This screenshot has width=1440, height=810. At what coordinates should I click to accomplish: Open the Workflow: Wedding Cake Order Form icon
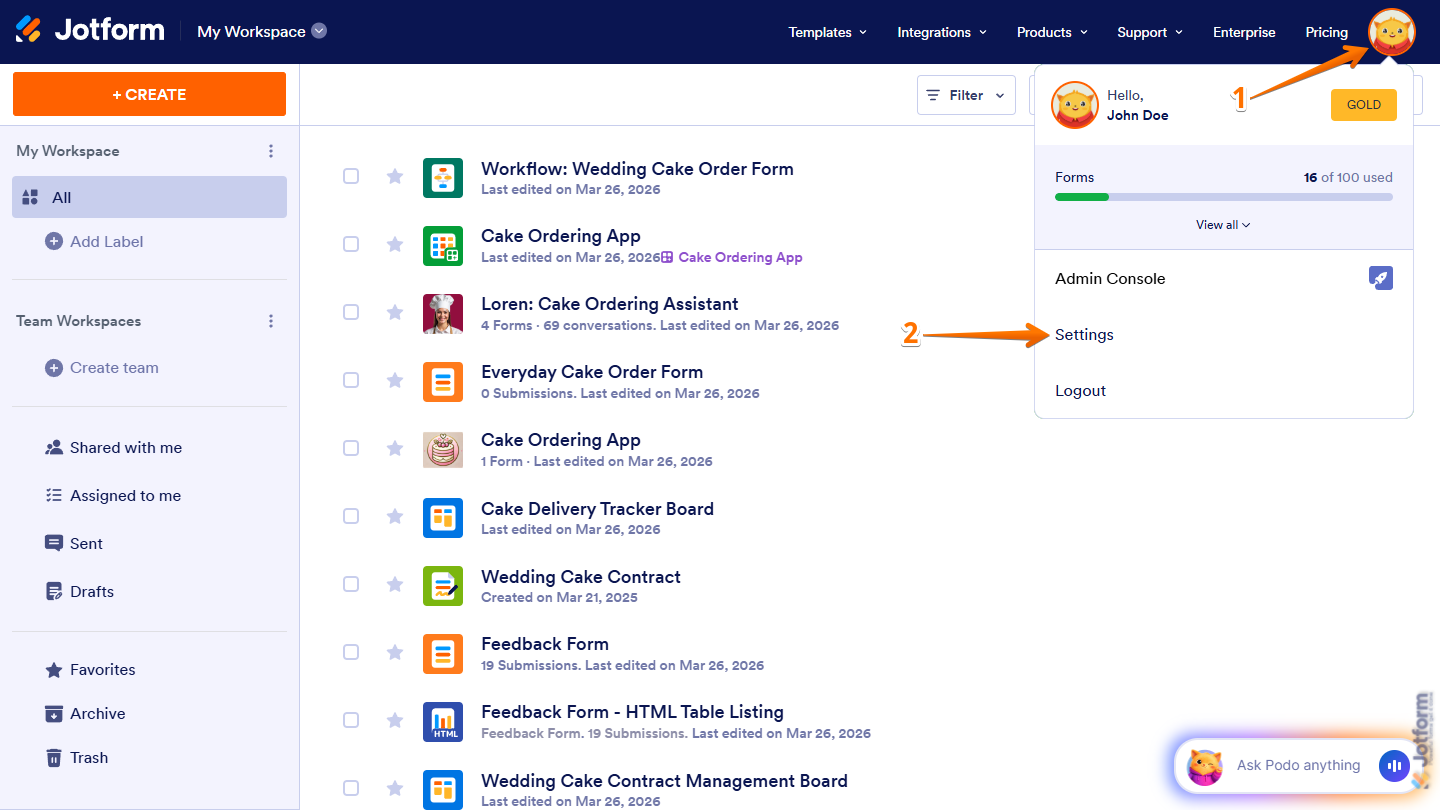pyautogui.click(x=443, y=178)
